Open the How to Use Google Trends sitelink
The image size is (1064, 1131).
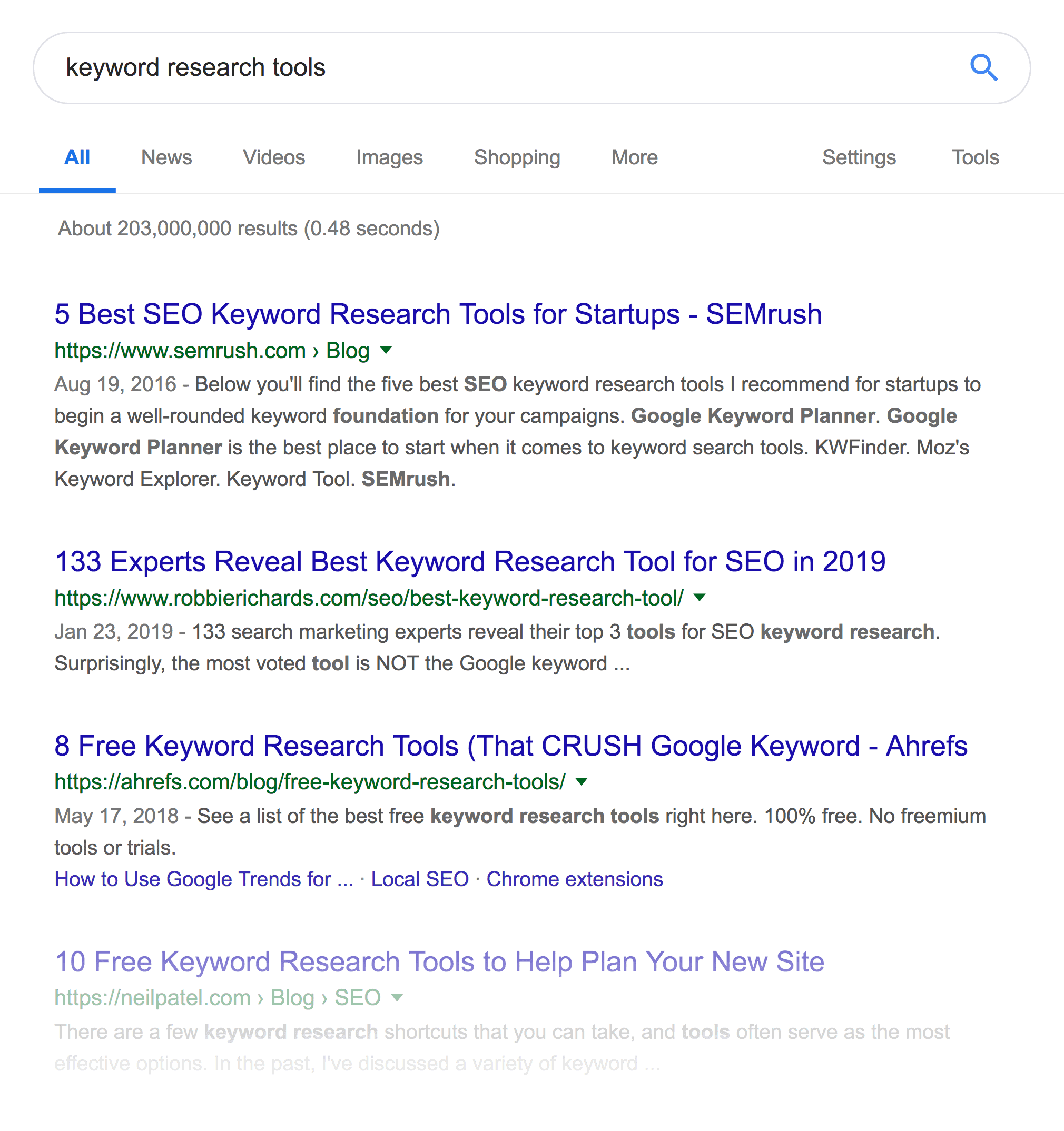tap(204, 879)
